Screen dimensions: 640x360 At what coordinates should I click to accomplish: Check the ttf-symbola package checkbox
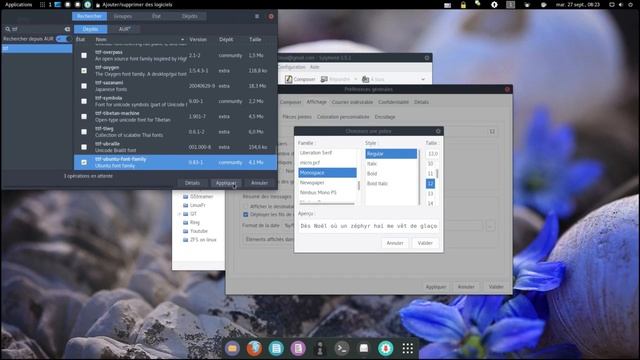tap(84, 101)
